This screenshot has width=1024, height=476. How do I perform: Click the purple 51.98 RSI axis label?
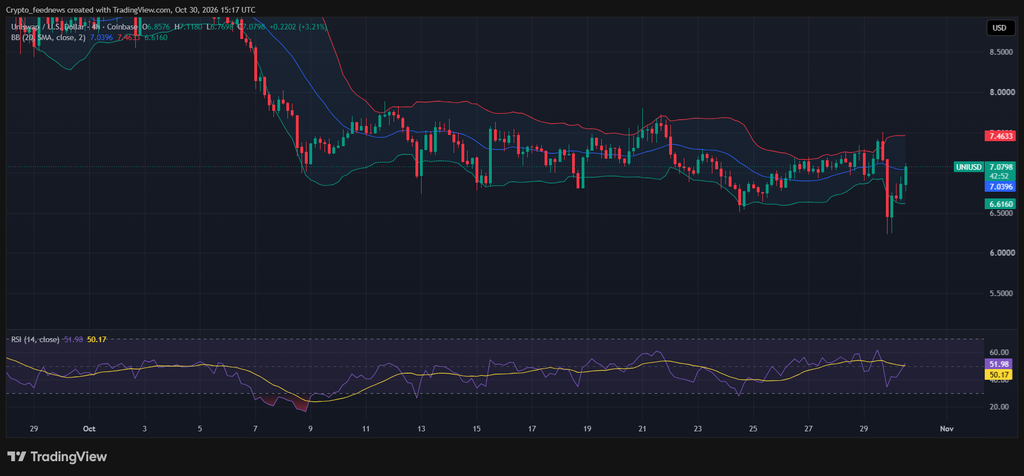[x=997, y=364]
